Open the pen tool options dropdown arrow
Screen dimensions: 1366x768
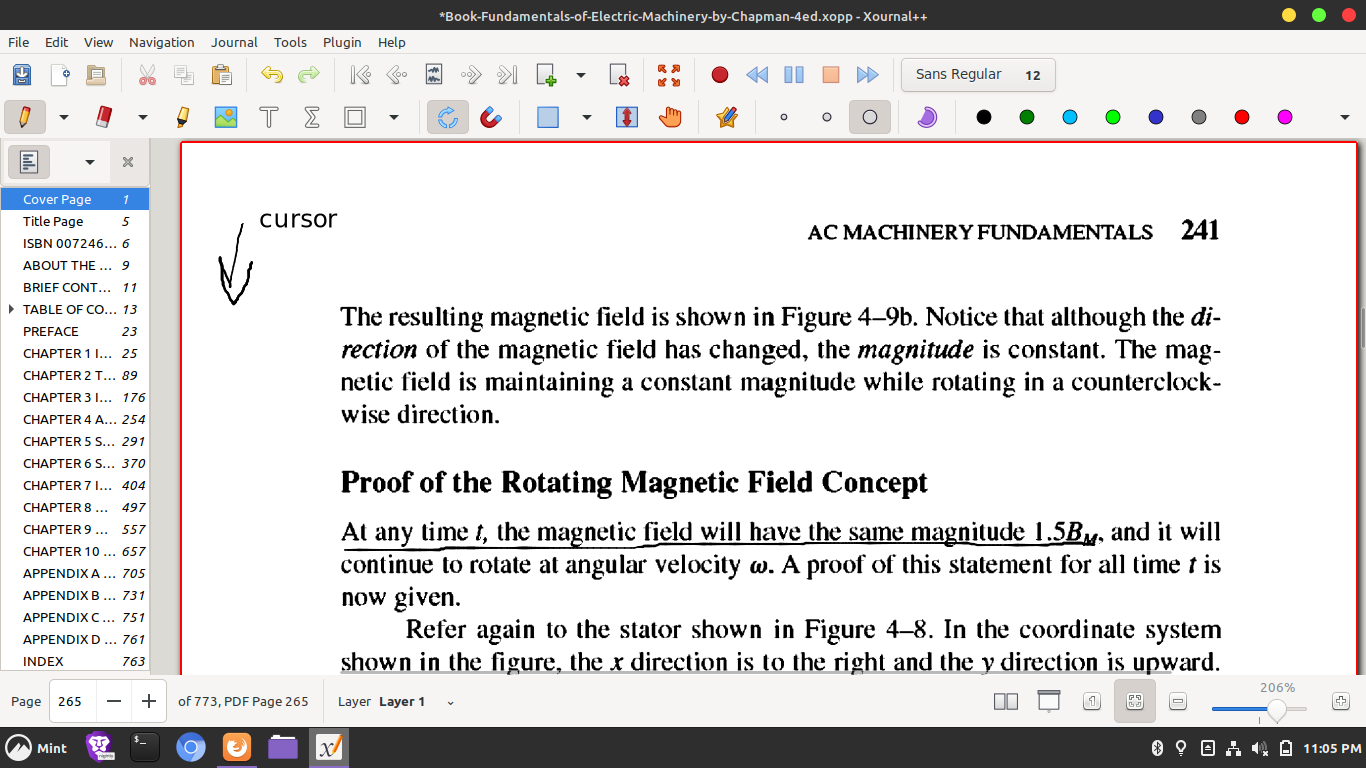tap(64, 117)
